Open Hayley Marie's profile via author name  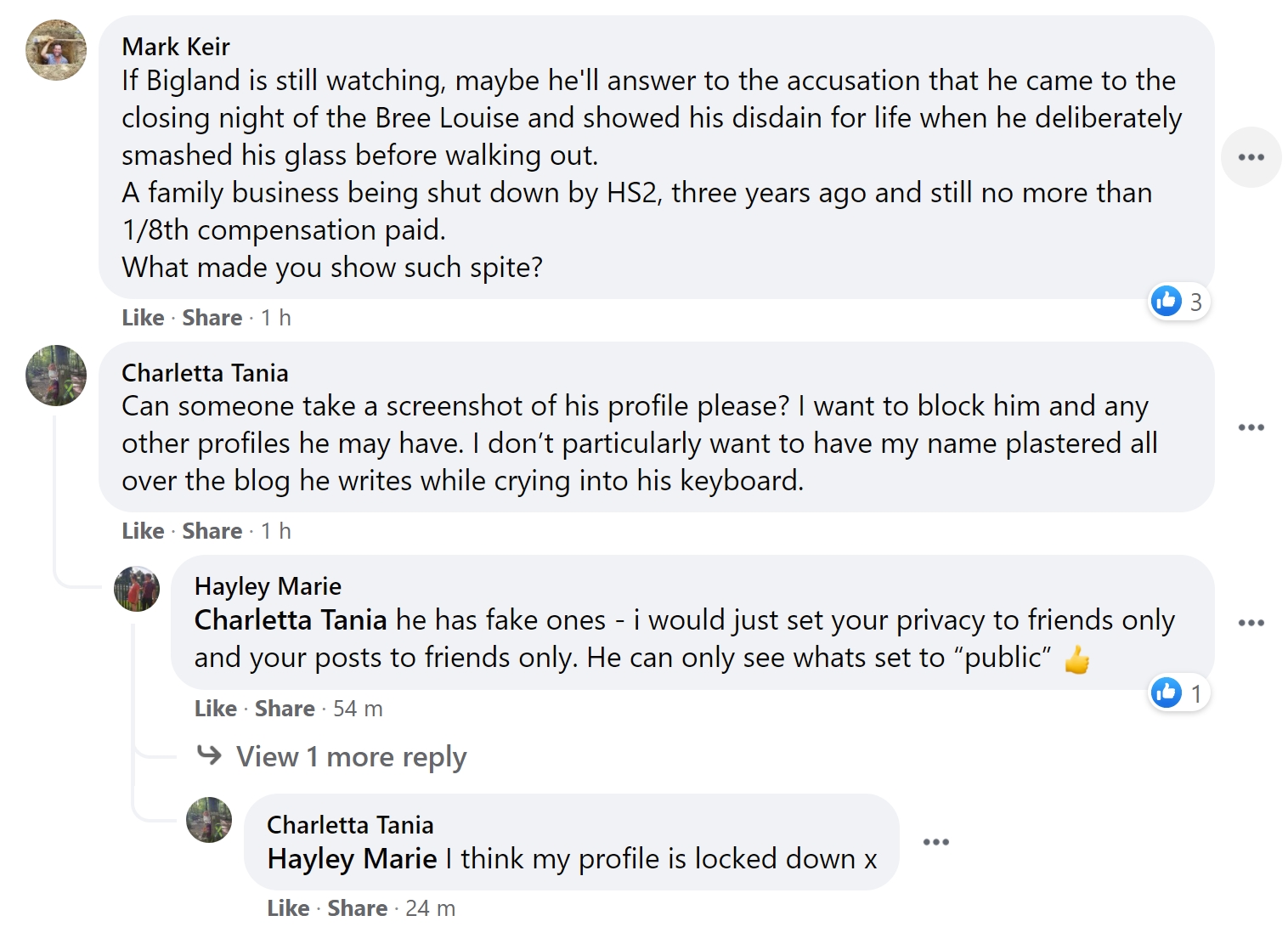[268, 586]
